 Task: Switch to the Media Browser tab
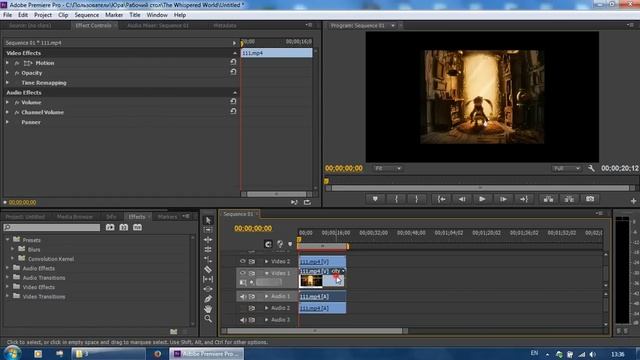75,216
